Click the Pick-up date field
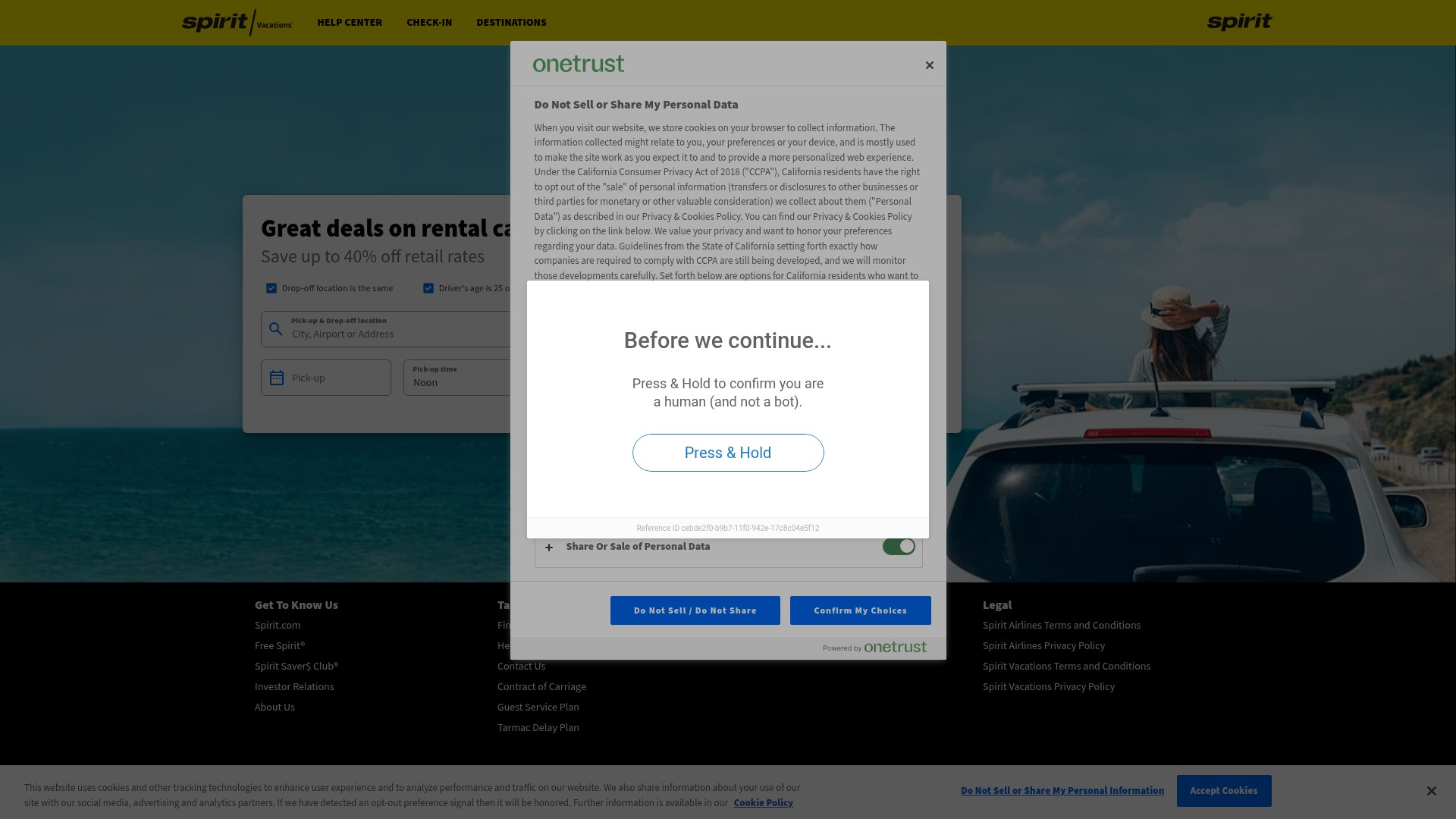Image resolution: width=1456 pixels, height=819 pixels. click(326, 378)
